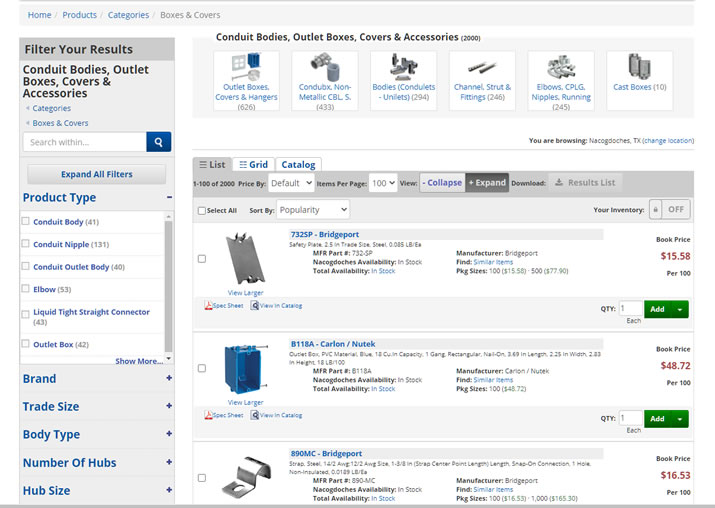Image resolution: width=715 pixels, height=508 pixels.
Task: Click Products breadcrumb
Action: tap(79, 15)
